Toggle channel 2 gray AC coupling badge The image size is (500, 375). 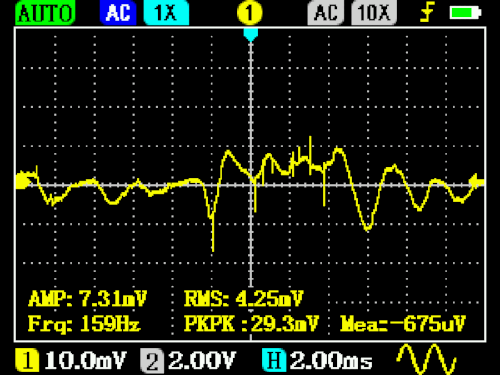click(325, 13)
